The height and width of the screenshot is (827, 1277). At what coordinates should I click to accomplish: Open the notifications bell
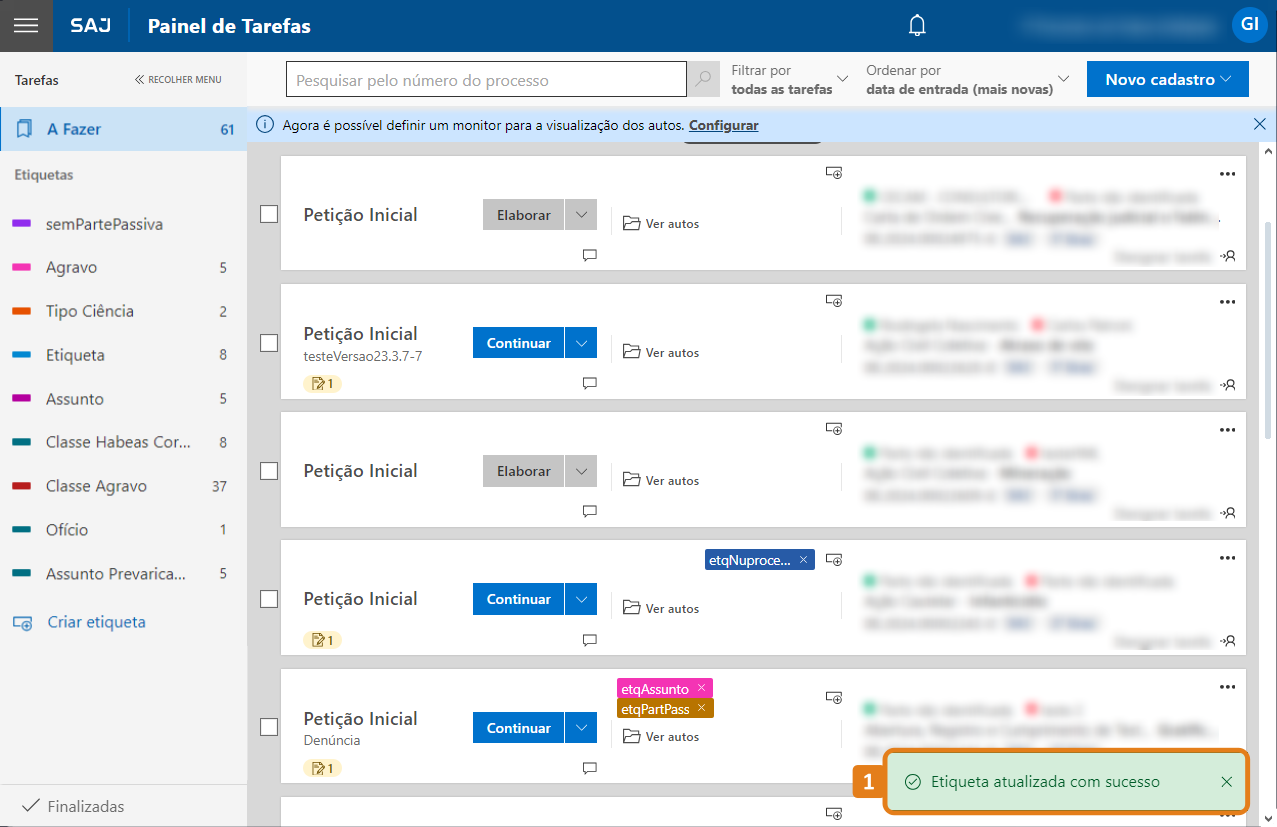[x=917, y=26]
